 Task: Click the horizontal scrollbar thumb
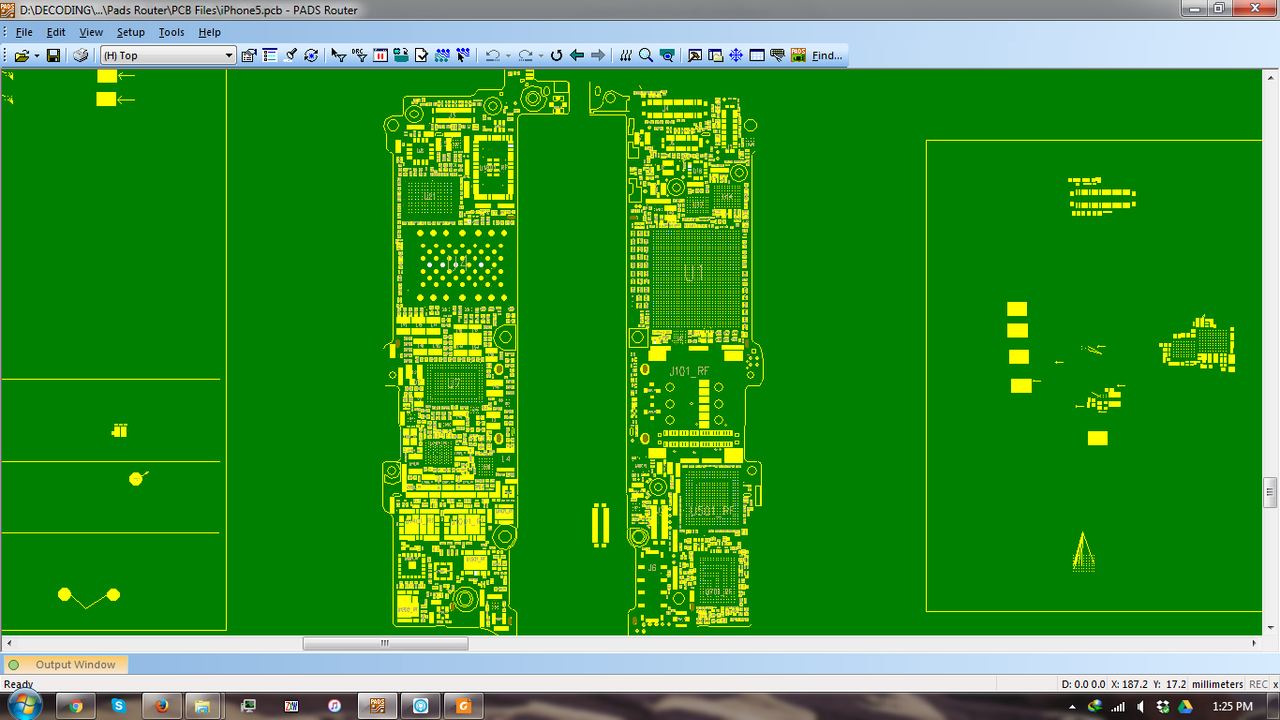click(x=385, y=644)
